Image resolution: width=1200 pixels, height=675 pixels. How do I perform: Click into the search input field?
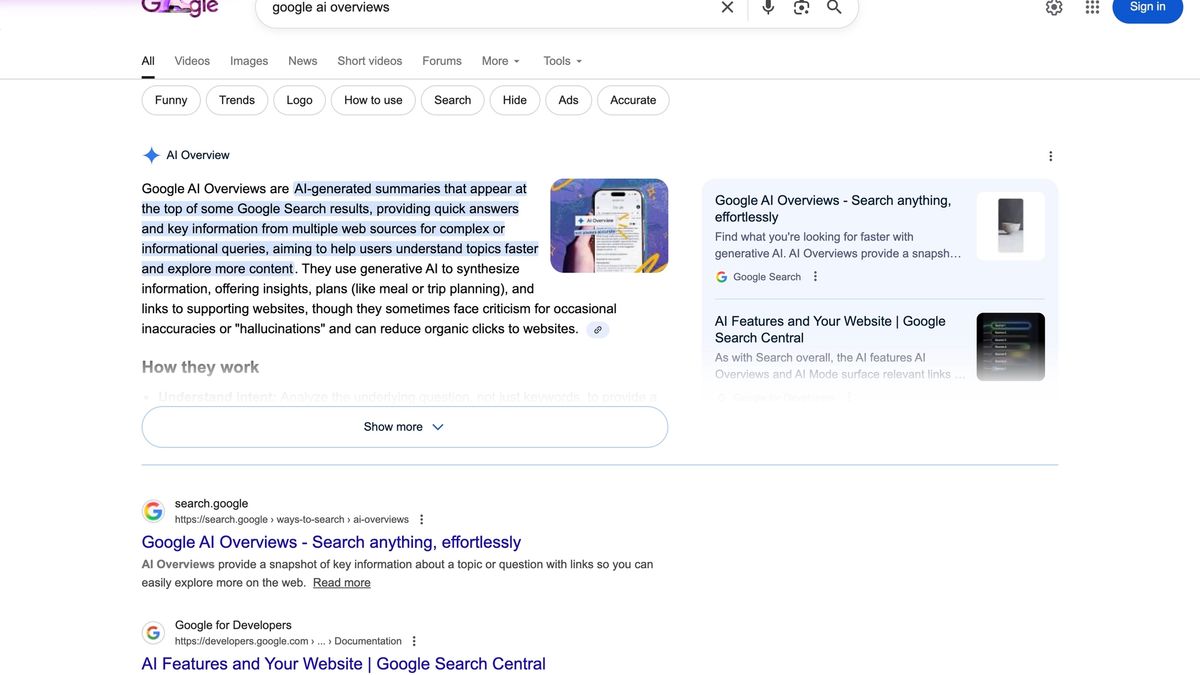click(x=490, y=8)
